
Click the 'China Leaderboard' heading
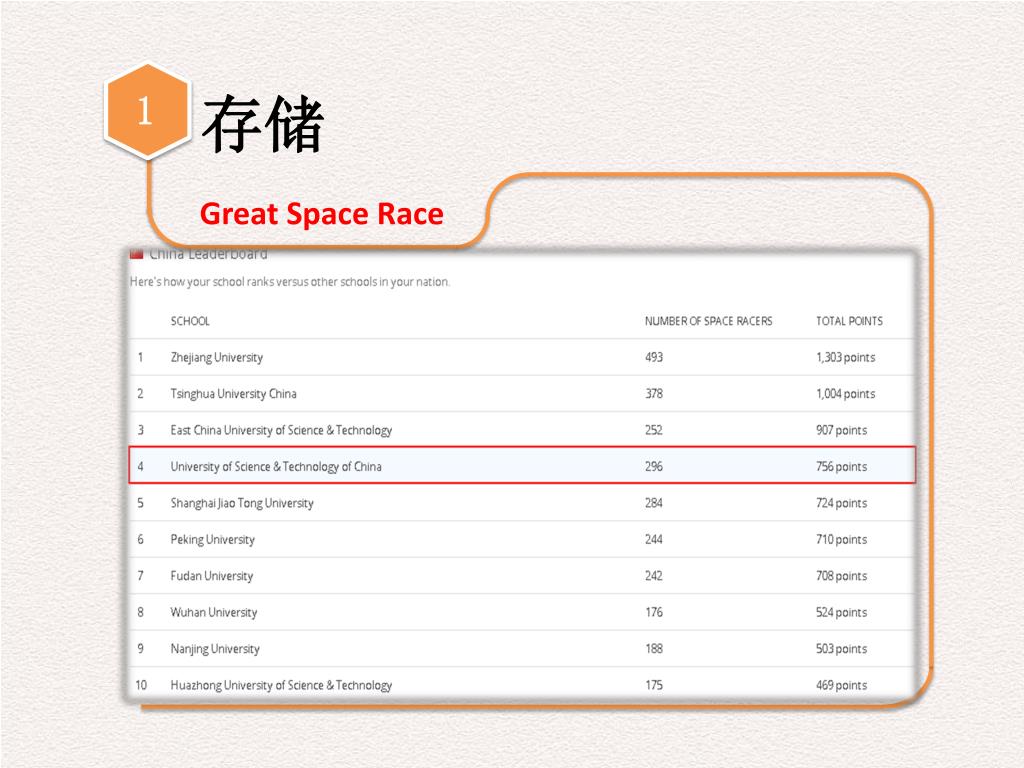point(208,254)
